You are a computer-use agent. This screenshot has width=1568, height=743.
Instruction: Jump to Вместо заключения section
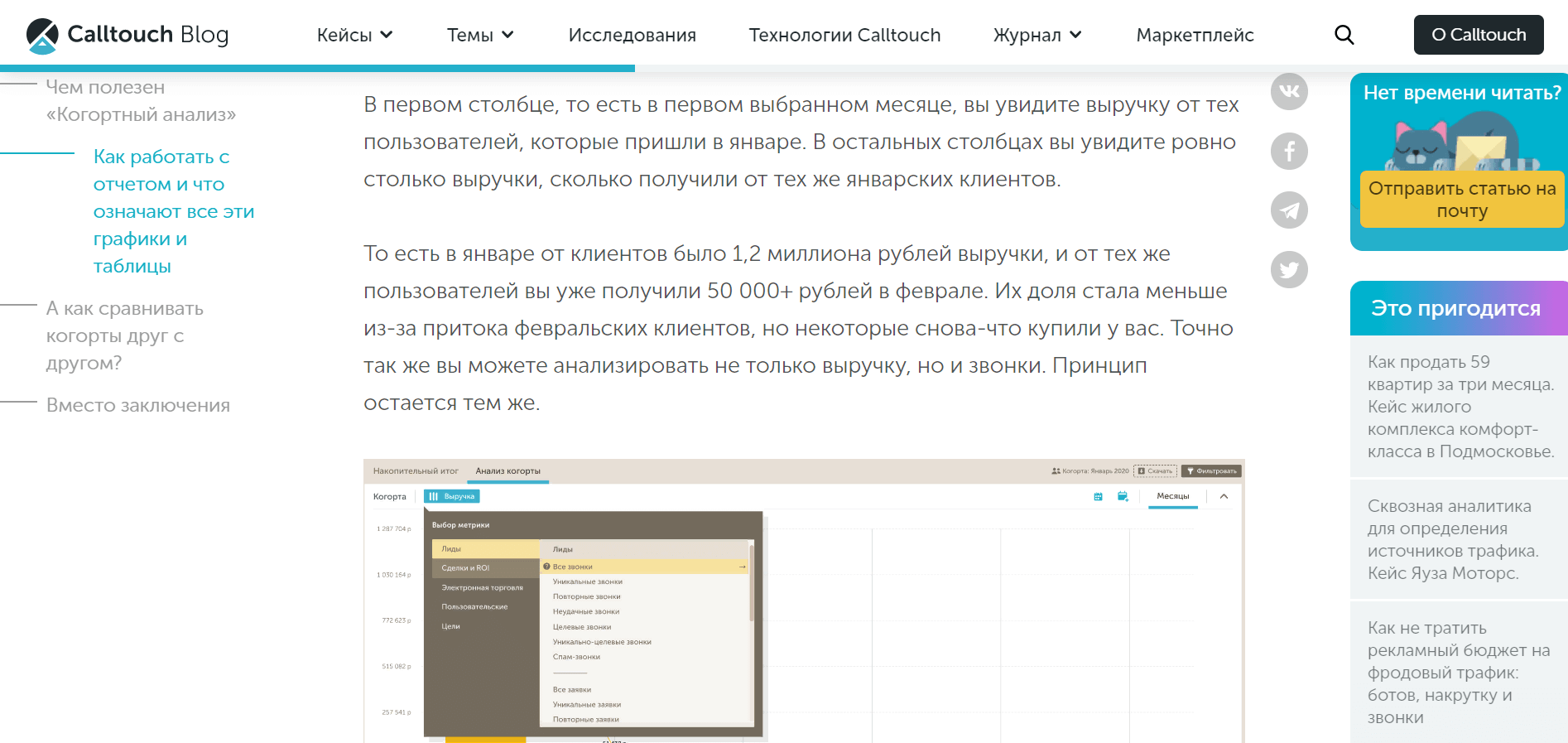coord(138,405)
